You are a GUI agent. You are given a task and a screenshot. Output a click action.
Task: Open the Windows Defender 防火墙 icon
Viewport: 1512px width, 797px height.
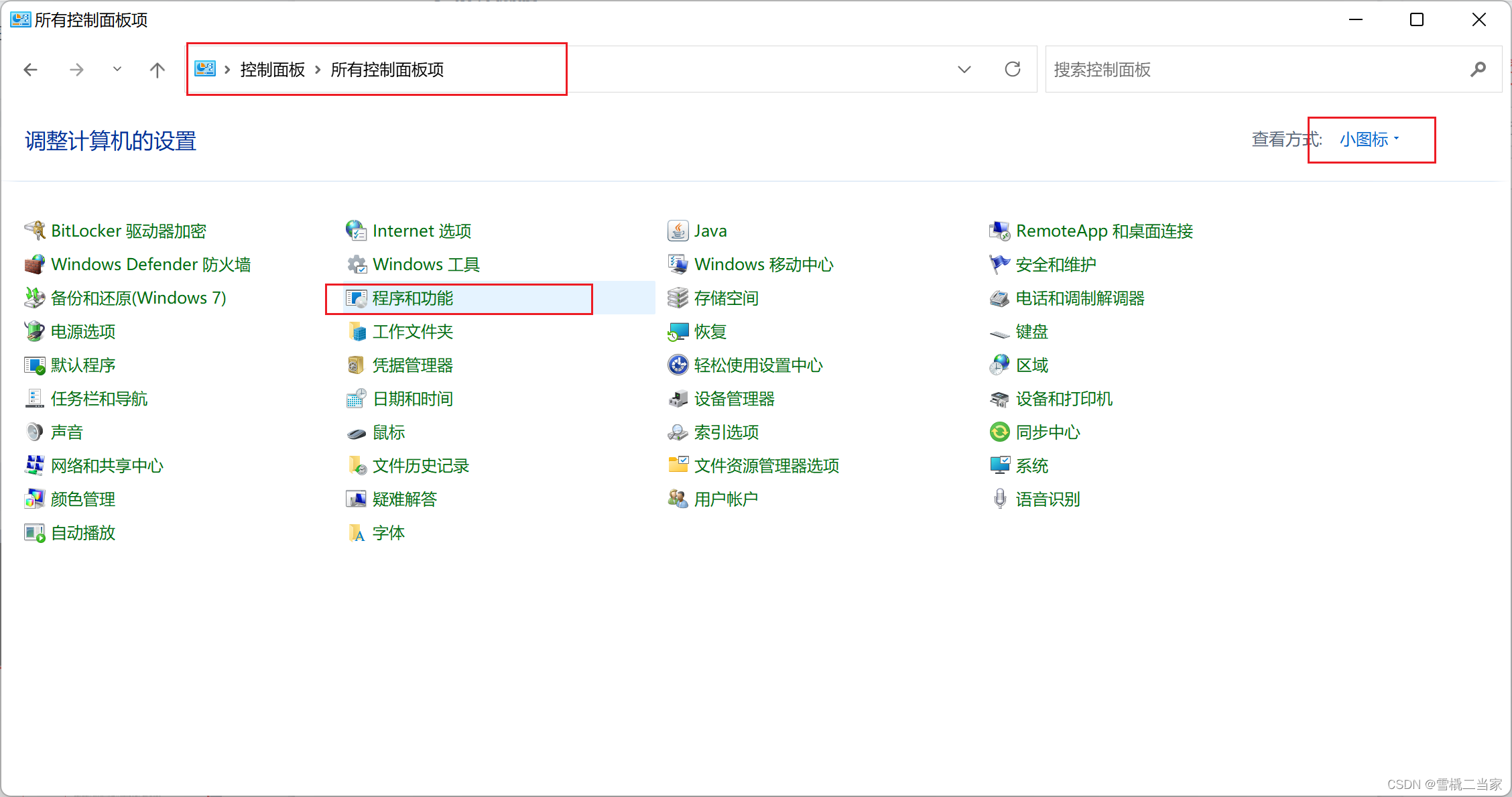[35, 264]
